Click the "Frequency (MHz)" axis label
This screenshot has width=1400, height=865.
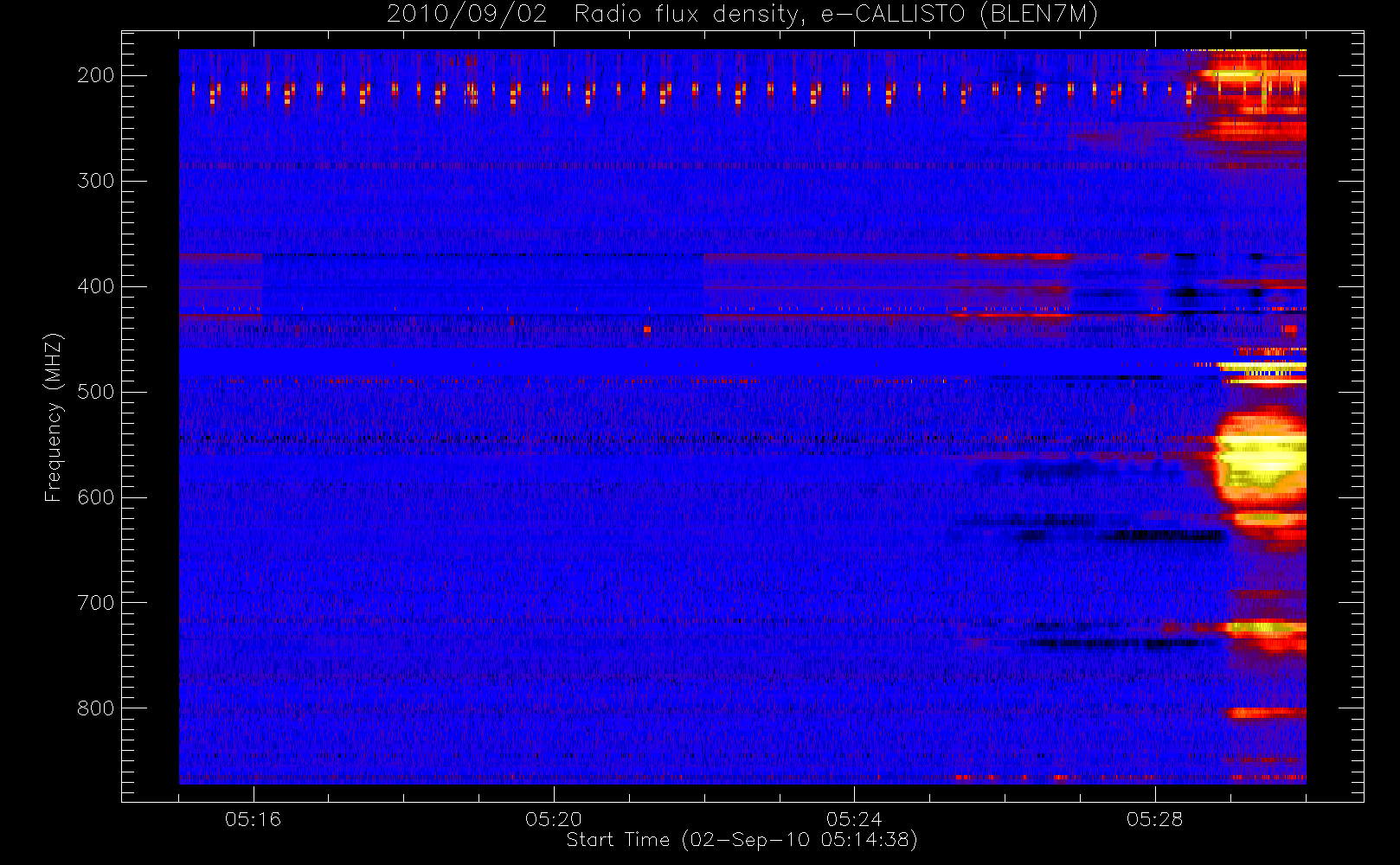(x=54, y=417)
